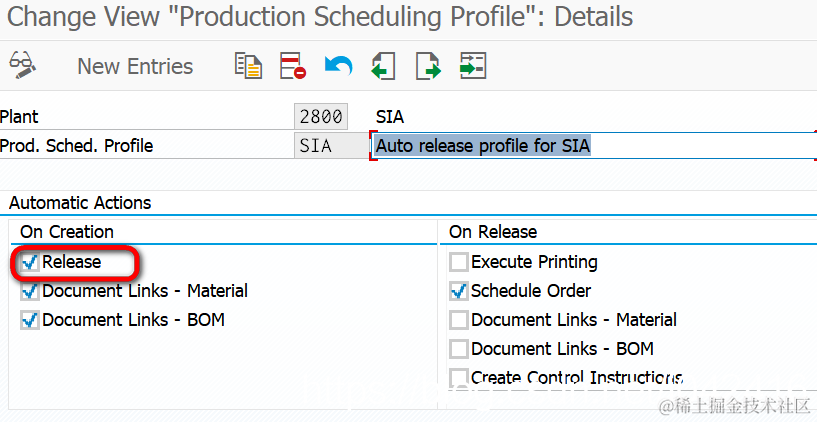Screen dimensions: 817x422
Task: Uncheck Release under On Creation
Action: (x=30, y=262)
